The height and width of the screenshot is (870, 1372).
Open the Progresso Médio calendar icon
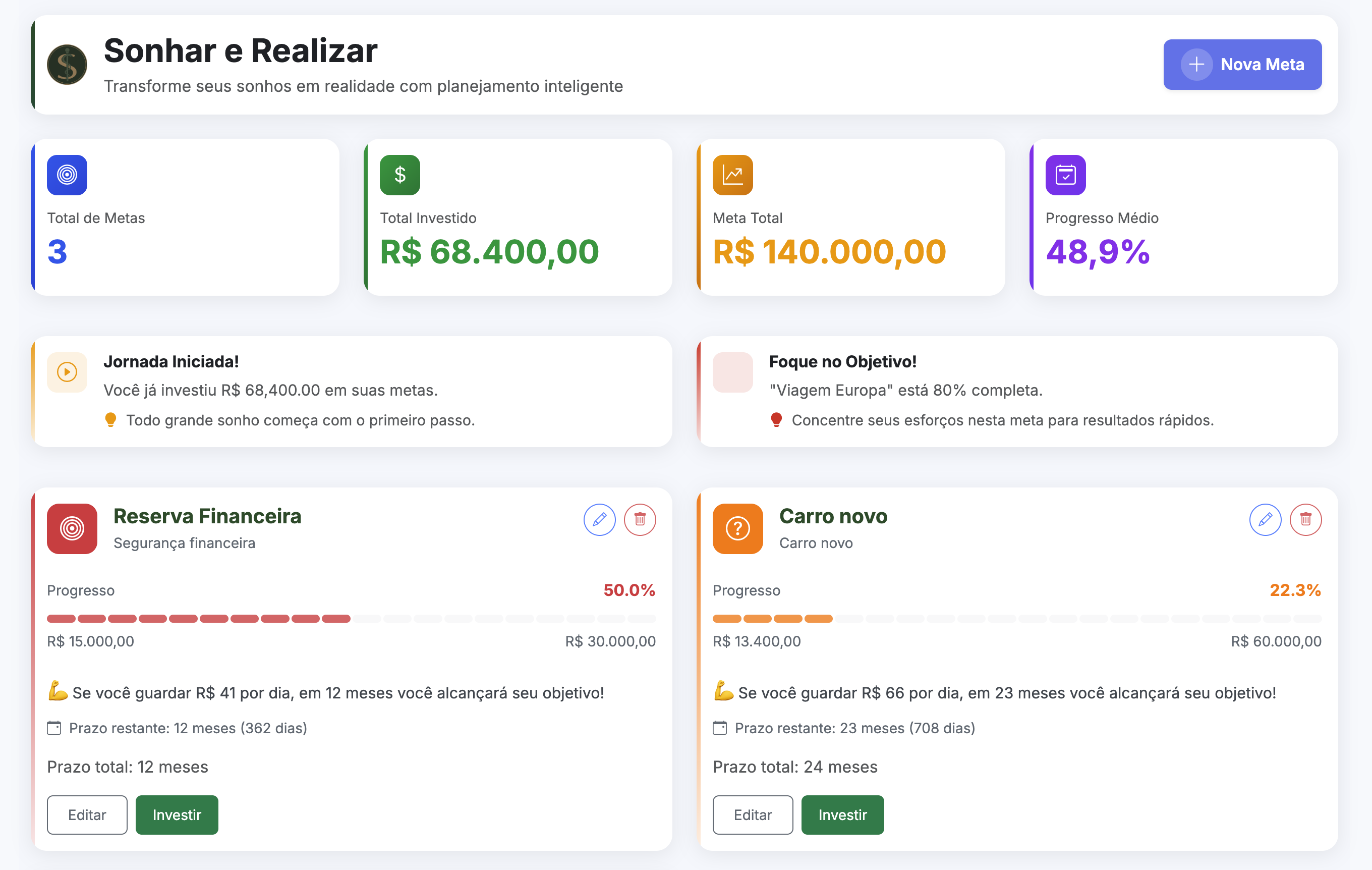pyautogui.click(x=1065, y=175)
